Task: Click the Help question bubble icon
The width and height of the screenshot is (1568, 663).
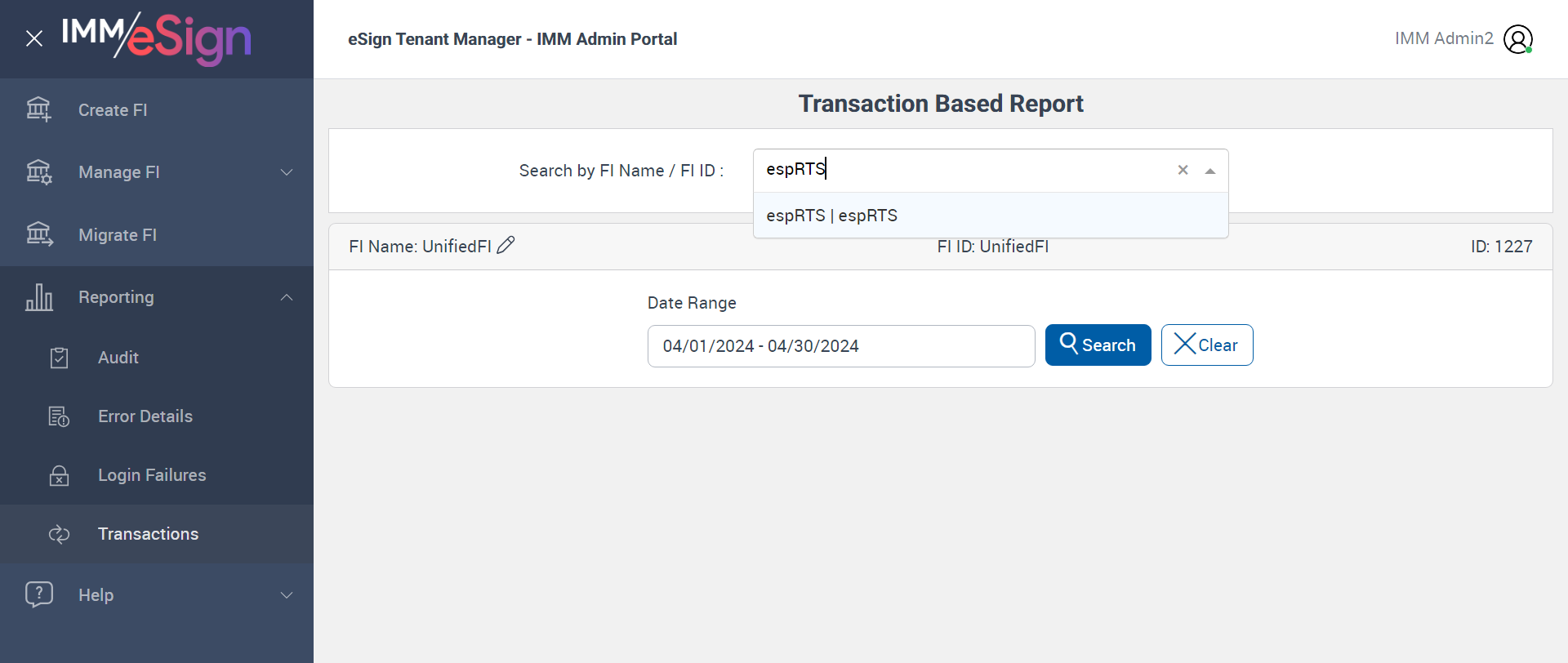Action: 38,594
